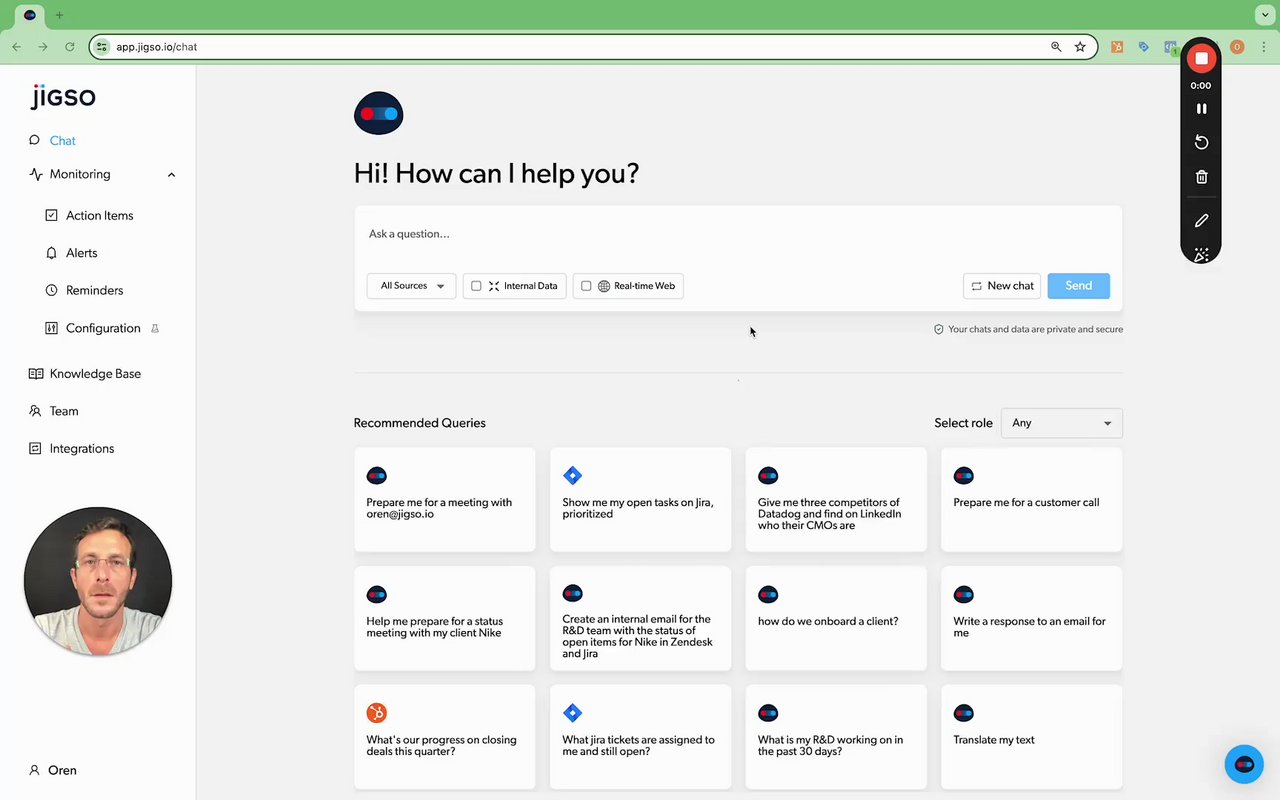Click the HubSpot icon on closing deals card

point(376,713)
